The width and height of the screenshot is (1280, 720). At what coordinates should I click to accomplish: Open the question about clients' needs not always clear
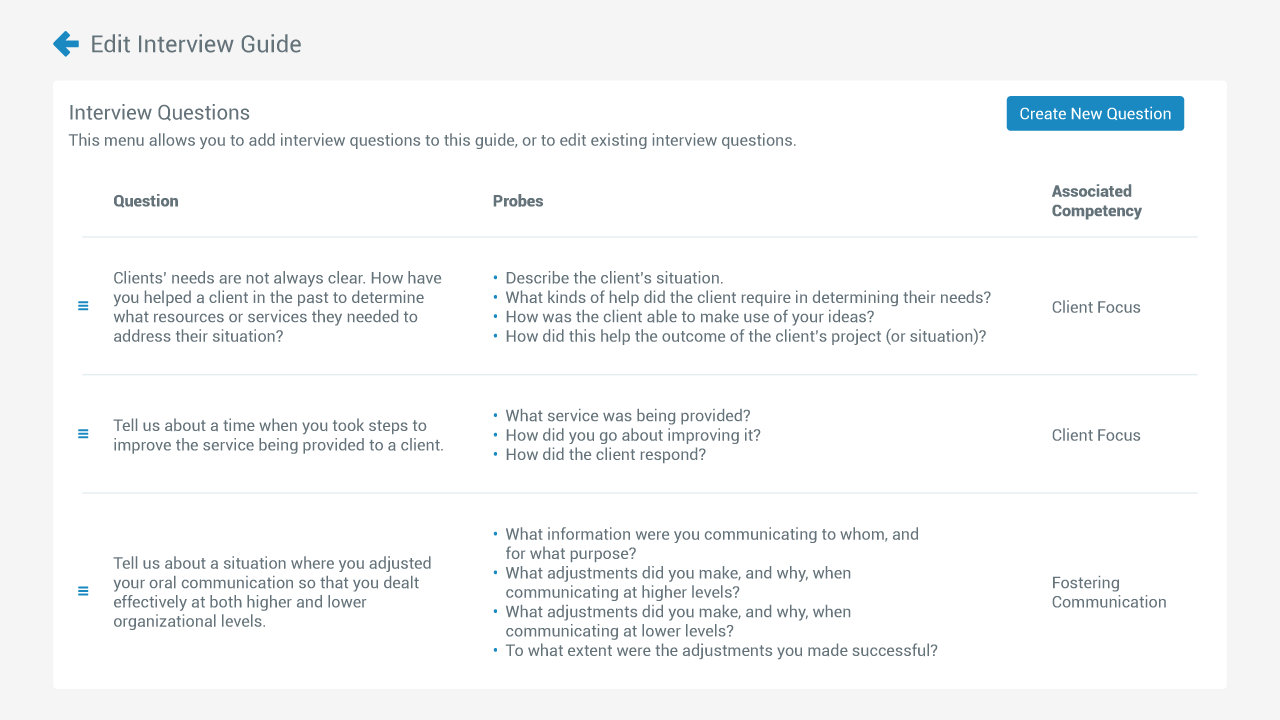(x=277, y=307)
